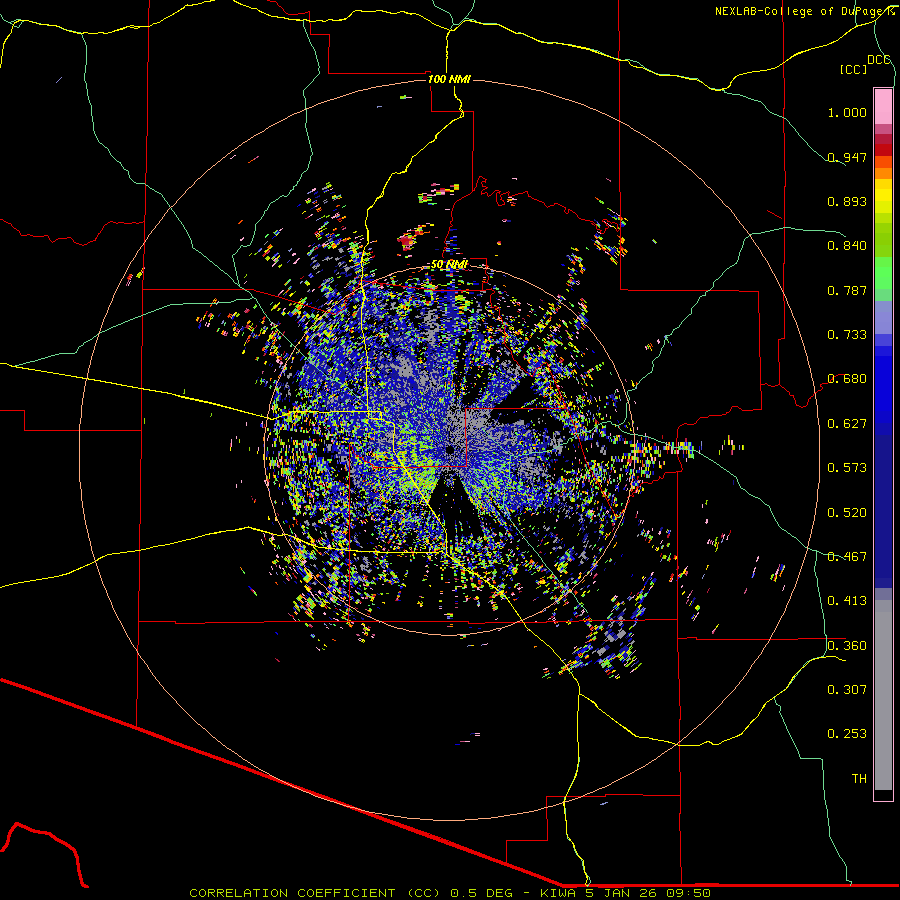Pick the gray swatch near 0.307

point(883,695)
